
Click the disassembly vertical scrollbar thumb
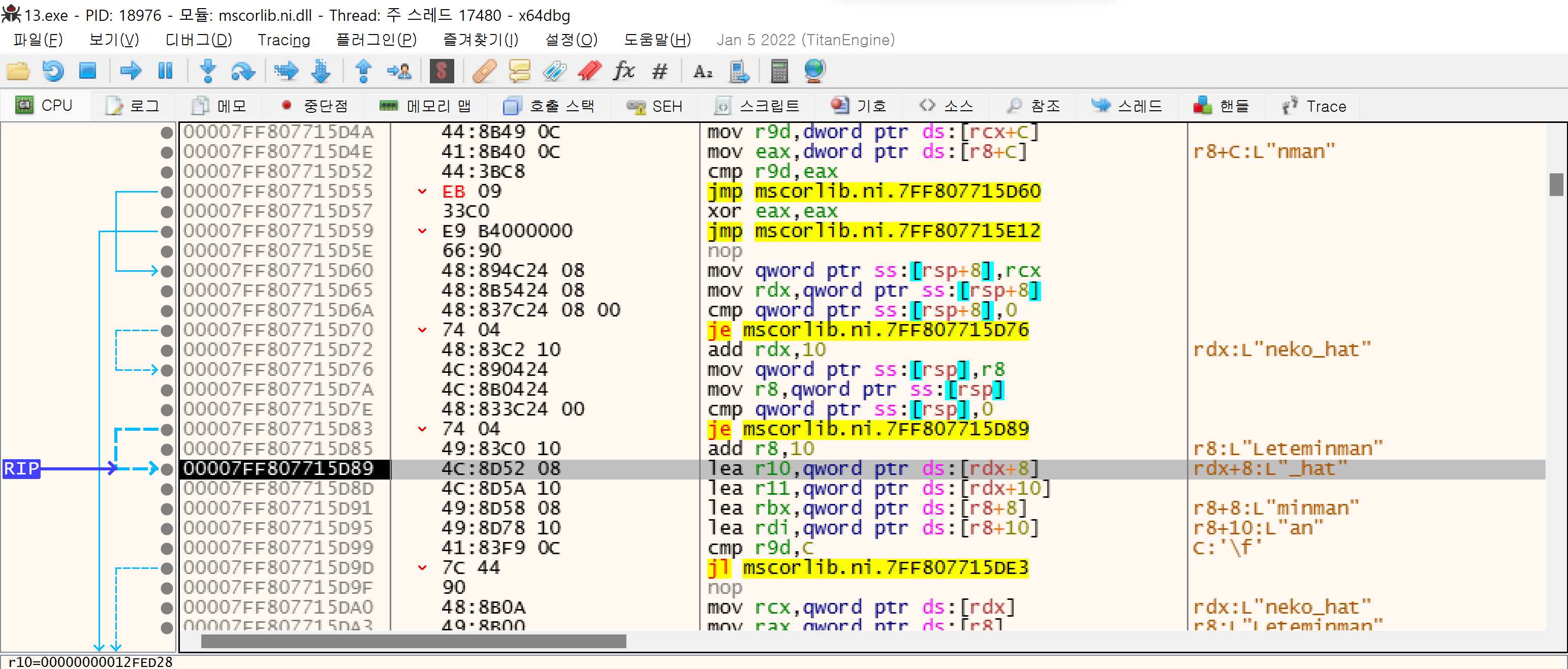click(x=1556, y=184)
